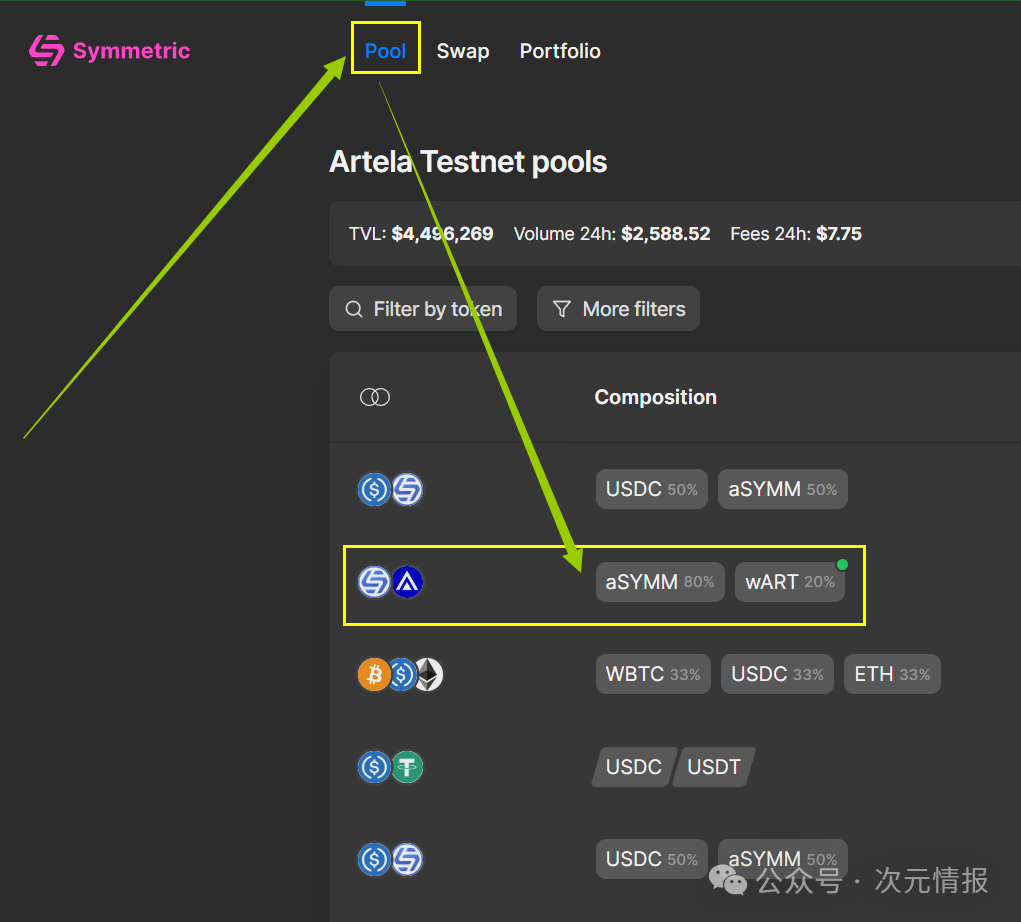Click the Symmetric logo icon
Viewport: 1021px width, 922px height.
(46, 51)
